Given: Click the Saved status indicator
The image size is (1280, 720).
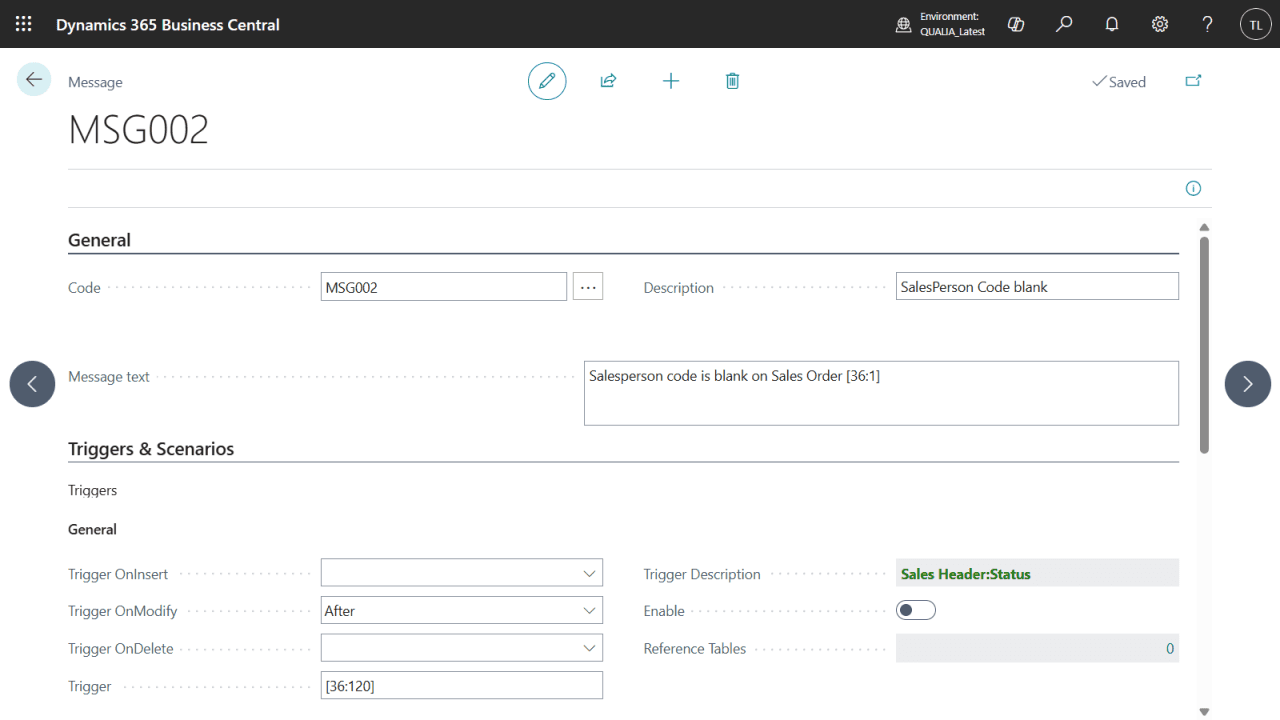Looking at the screenshot, I should tap(1118, 82).
